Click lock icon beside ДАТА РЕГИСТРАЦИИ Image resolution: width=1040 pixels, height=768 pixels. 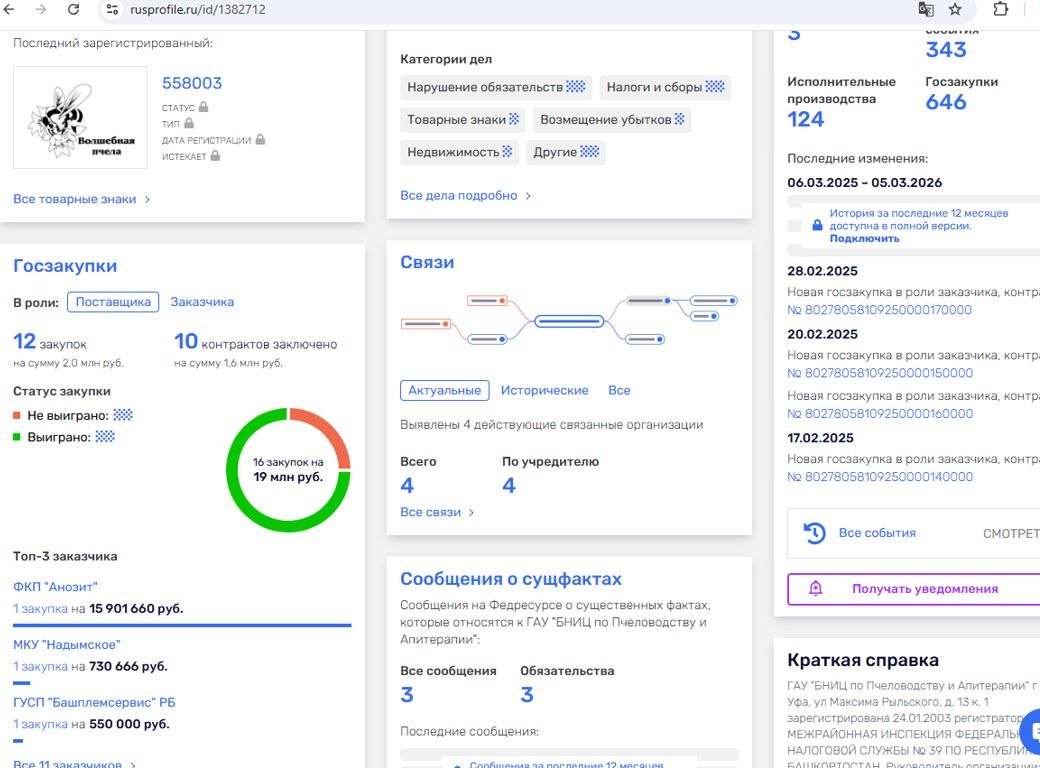(x=260, y=140)
